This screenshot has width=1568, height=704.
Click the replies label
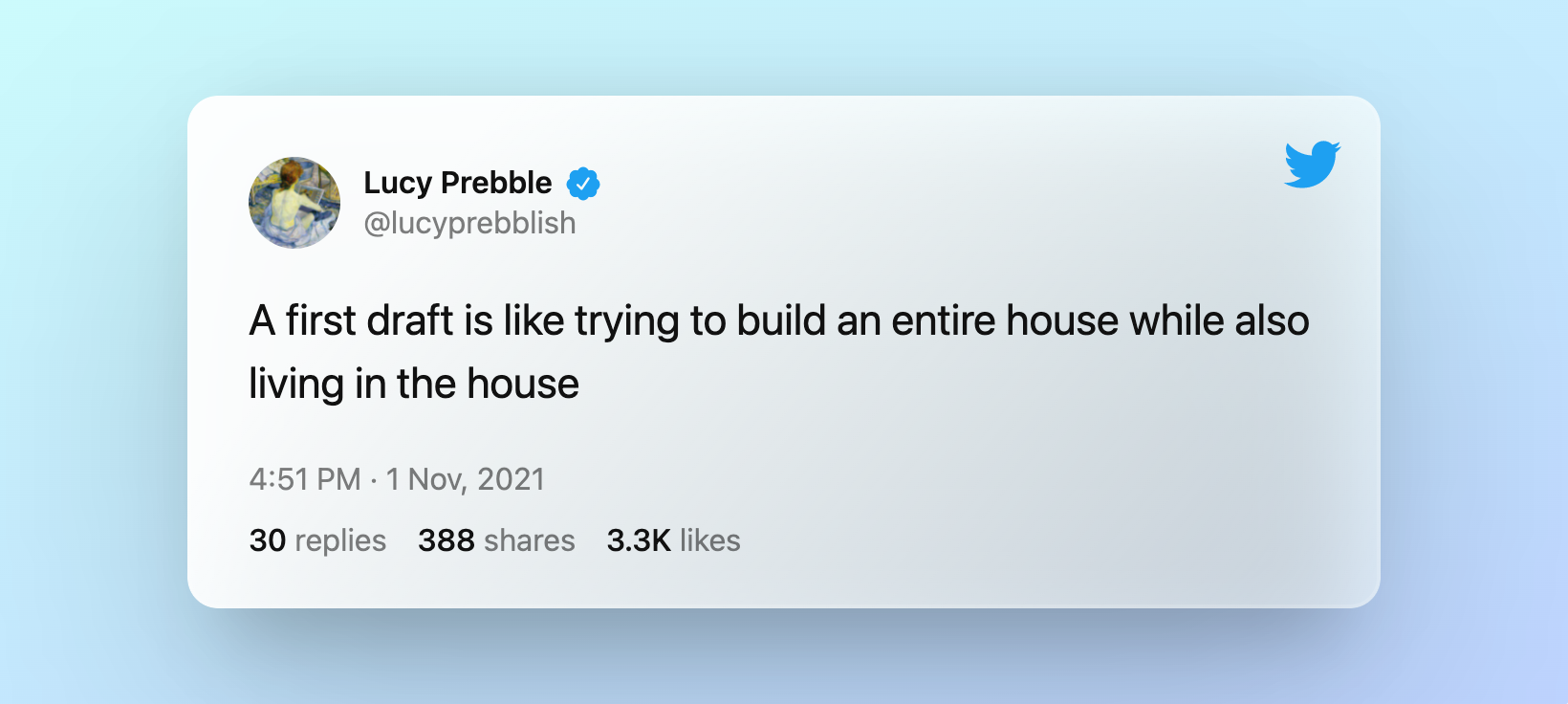(x=340, y=541)
